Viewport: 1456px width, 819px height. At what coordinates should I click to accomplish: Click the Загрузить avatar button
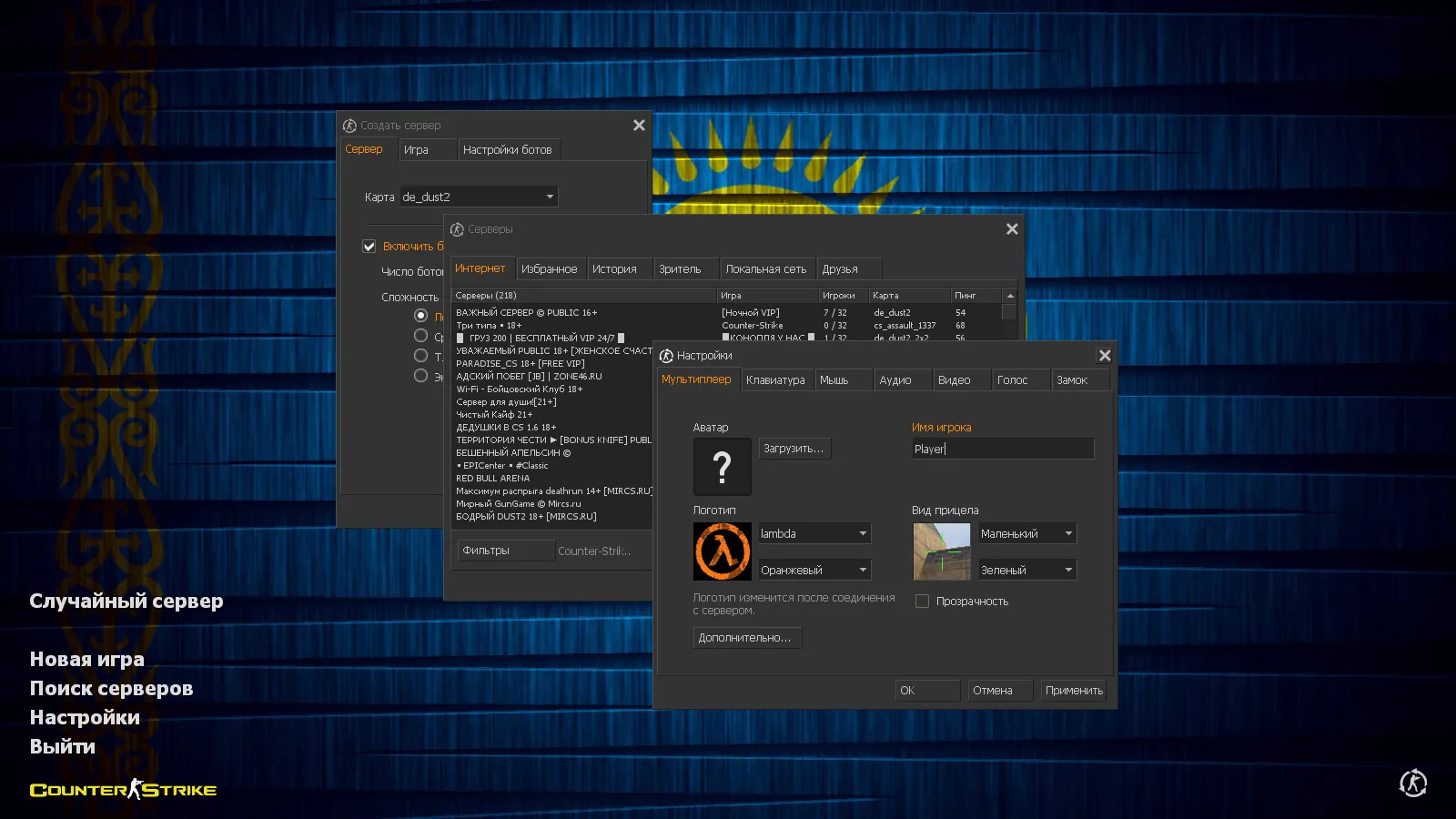click(x=794, y=449)
